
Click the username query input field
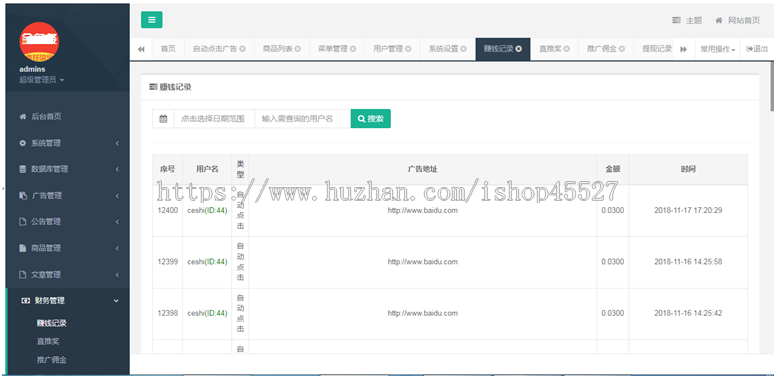(303, 119)
